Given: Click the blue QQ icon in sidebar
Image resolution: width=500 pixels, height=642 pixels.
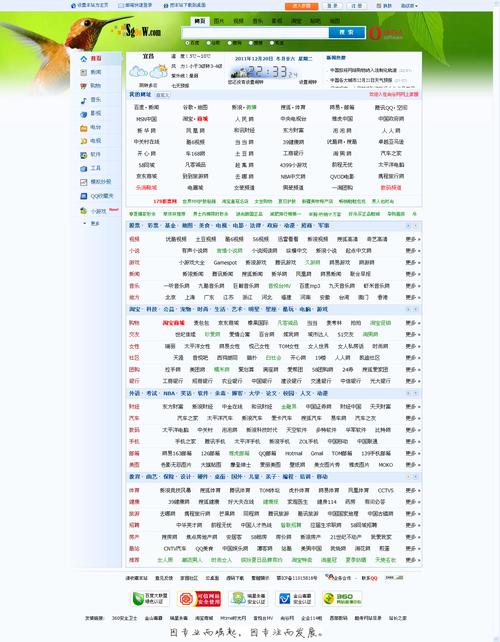Looking at the screenshot, I should click(84, 196).
